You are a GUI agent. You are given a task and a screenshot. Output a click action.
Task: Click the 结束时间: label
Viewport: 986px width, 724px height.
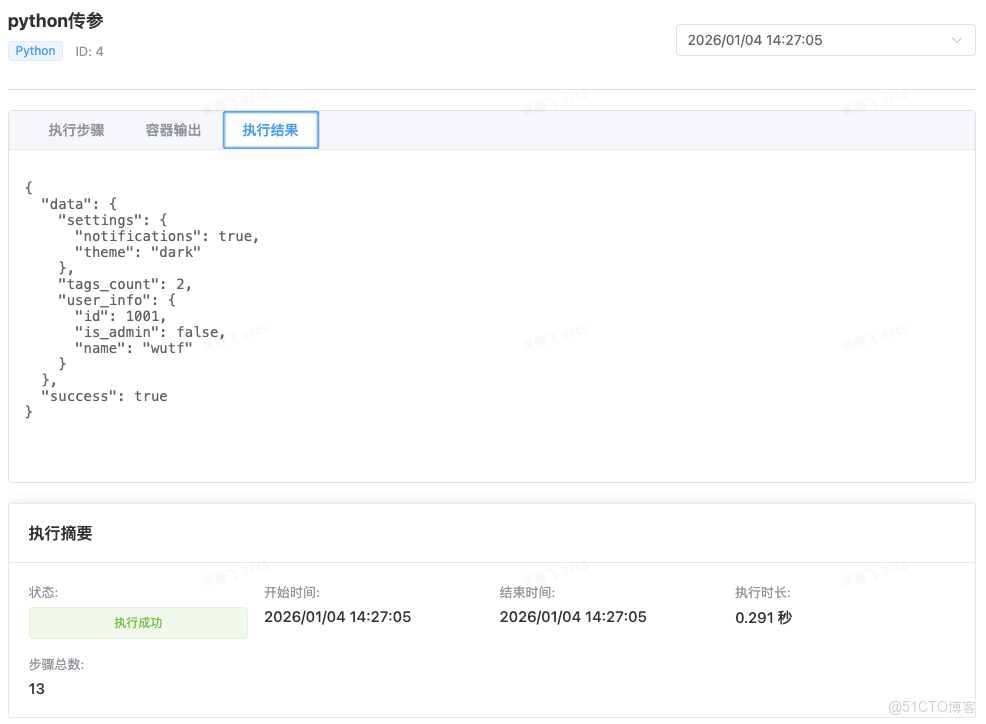coord(528,593)
